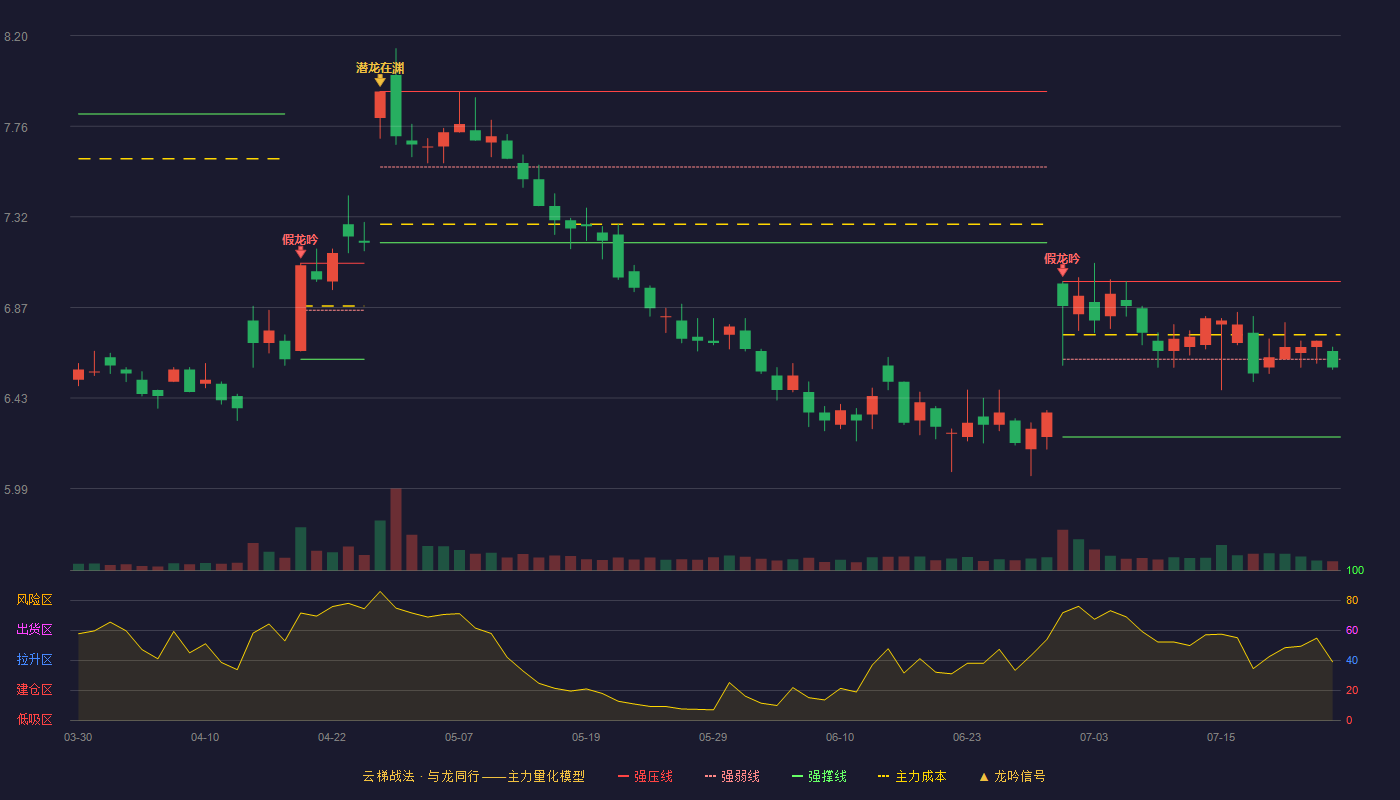Click the 出货区 zone label
The width and height of the screenshot is (1400, 800).
pos(34,630)
